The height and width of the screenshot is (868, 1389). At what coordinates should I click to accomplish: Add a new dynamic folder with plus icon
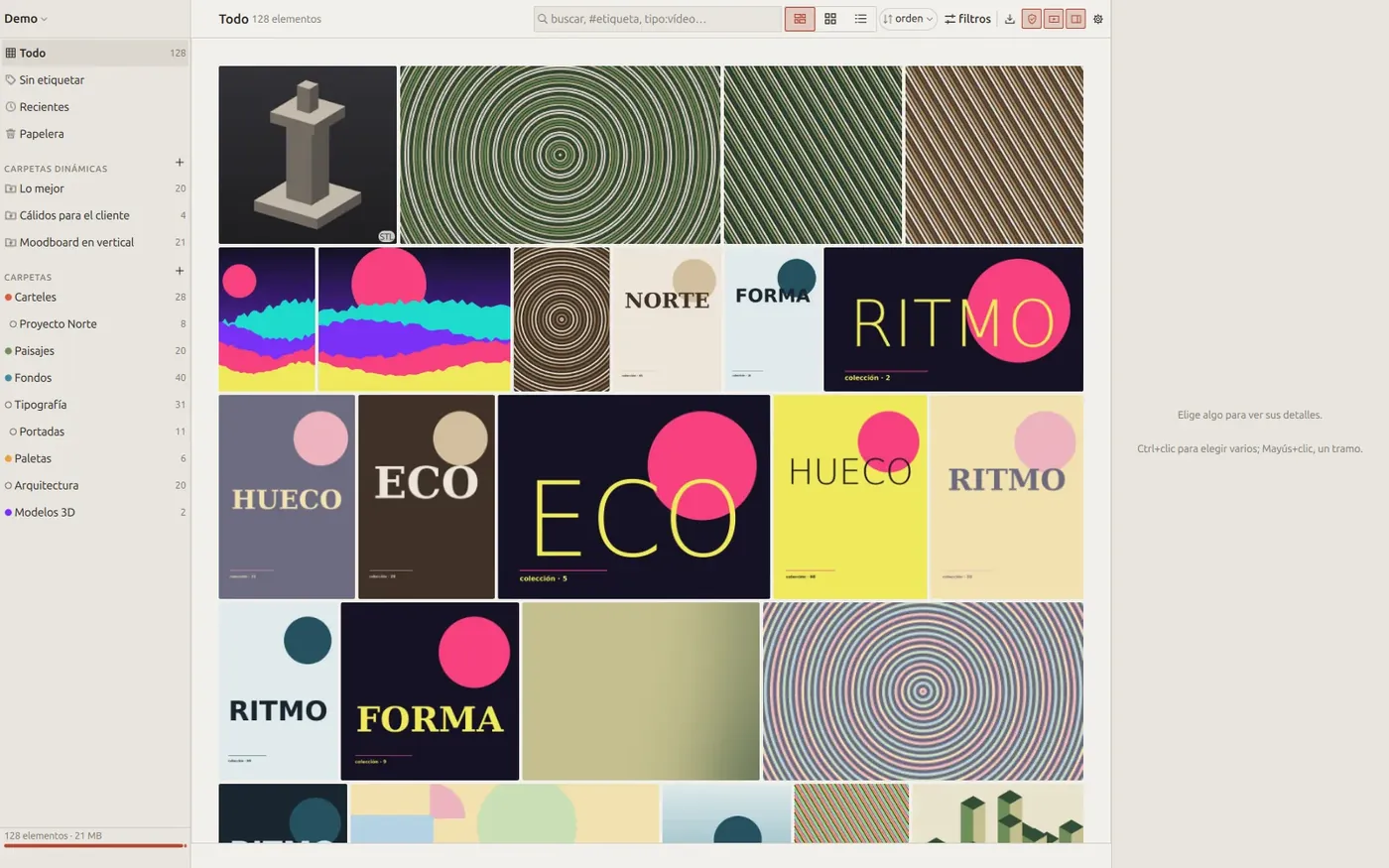pos(180,163)
